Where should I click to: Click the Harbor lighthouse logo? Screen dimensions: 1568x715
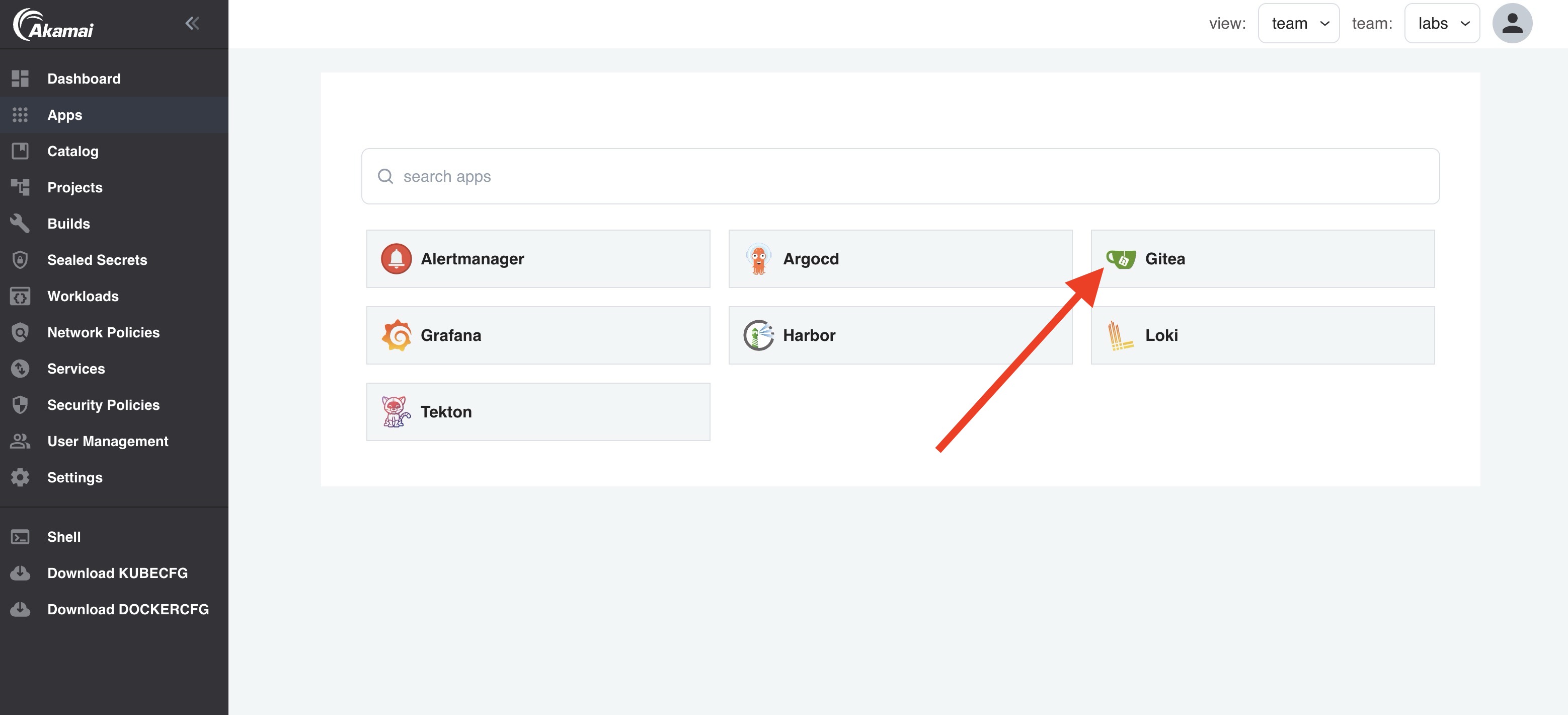point(758,335)
